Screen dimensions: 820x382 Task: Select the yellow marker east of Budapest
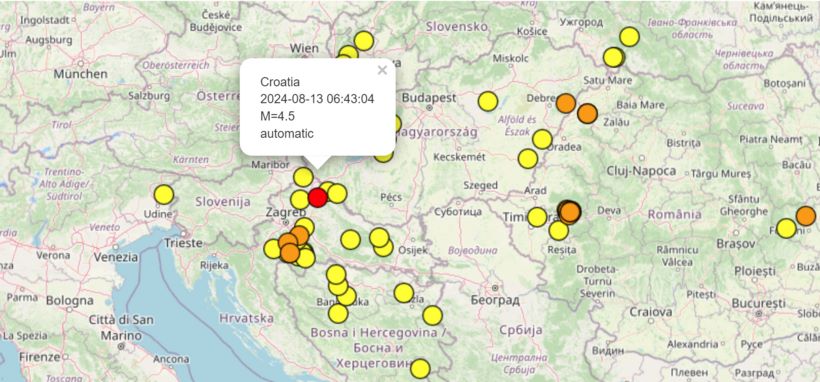click(487, 102)
